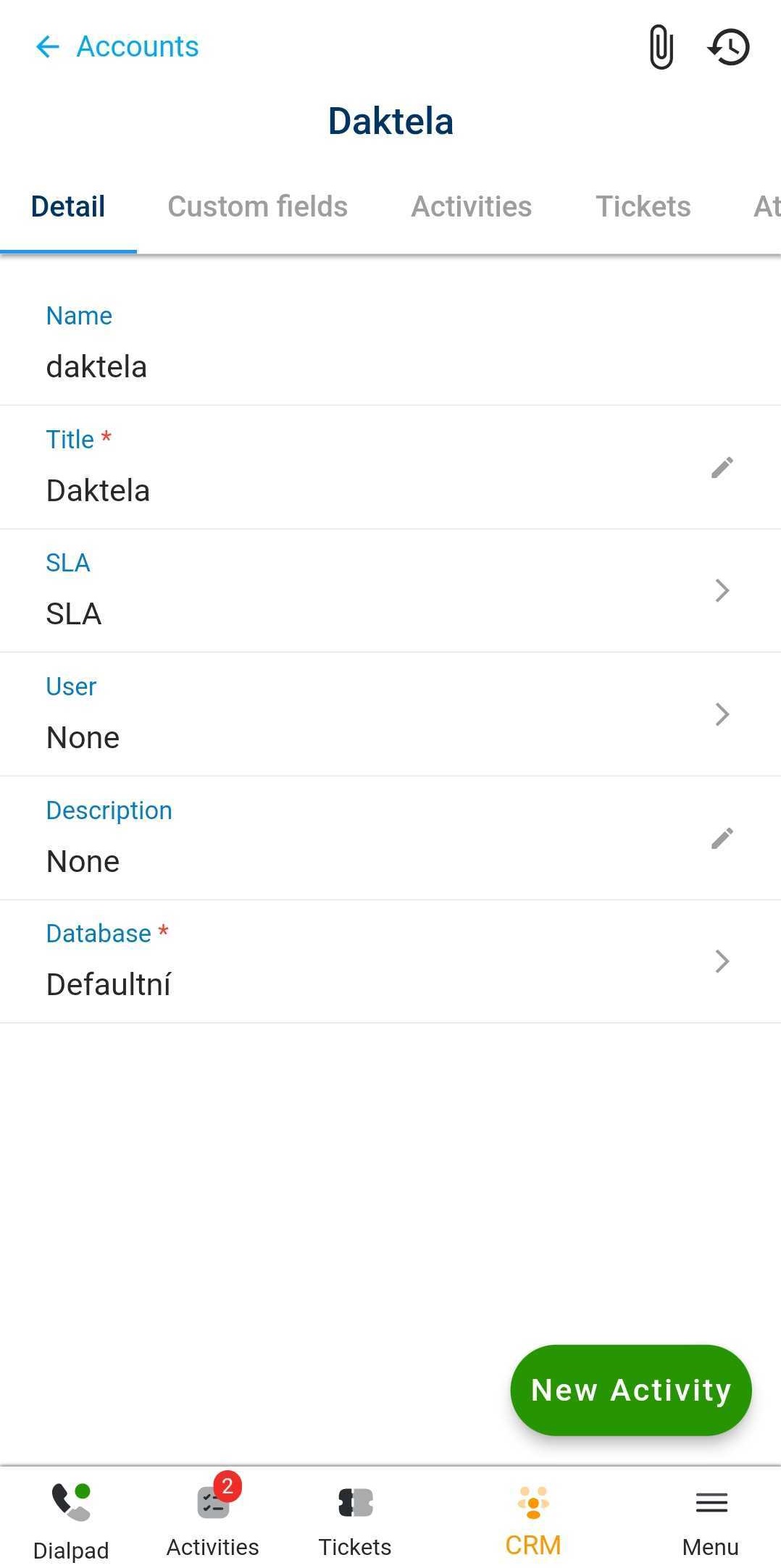
Task: Select the Detail tab
Action: [68, 207]
